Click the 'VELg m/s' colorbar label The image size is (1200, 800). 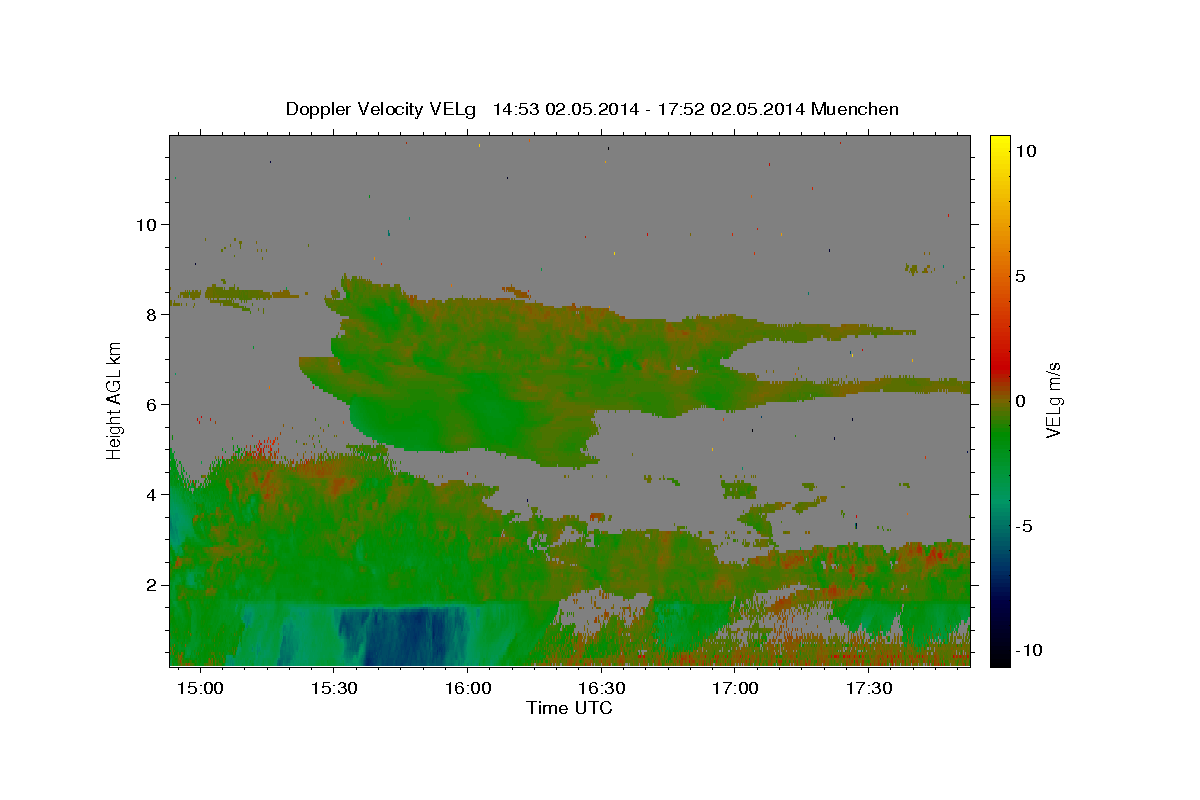[1053, 400]
